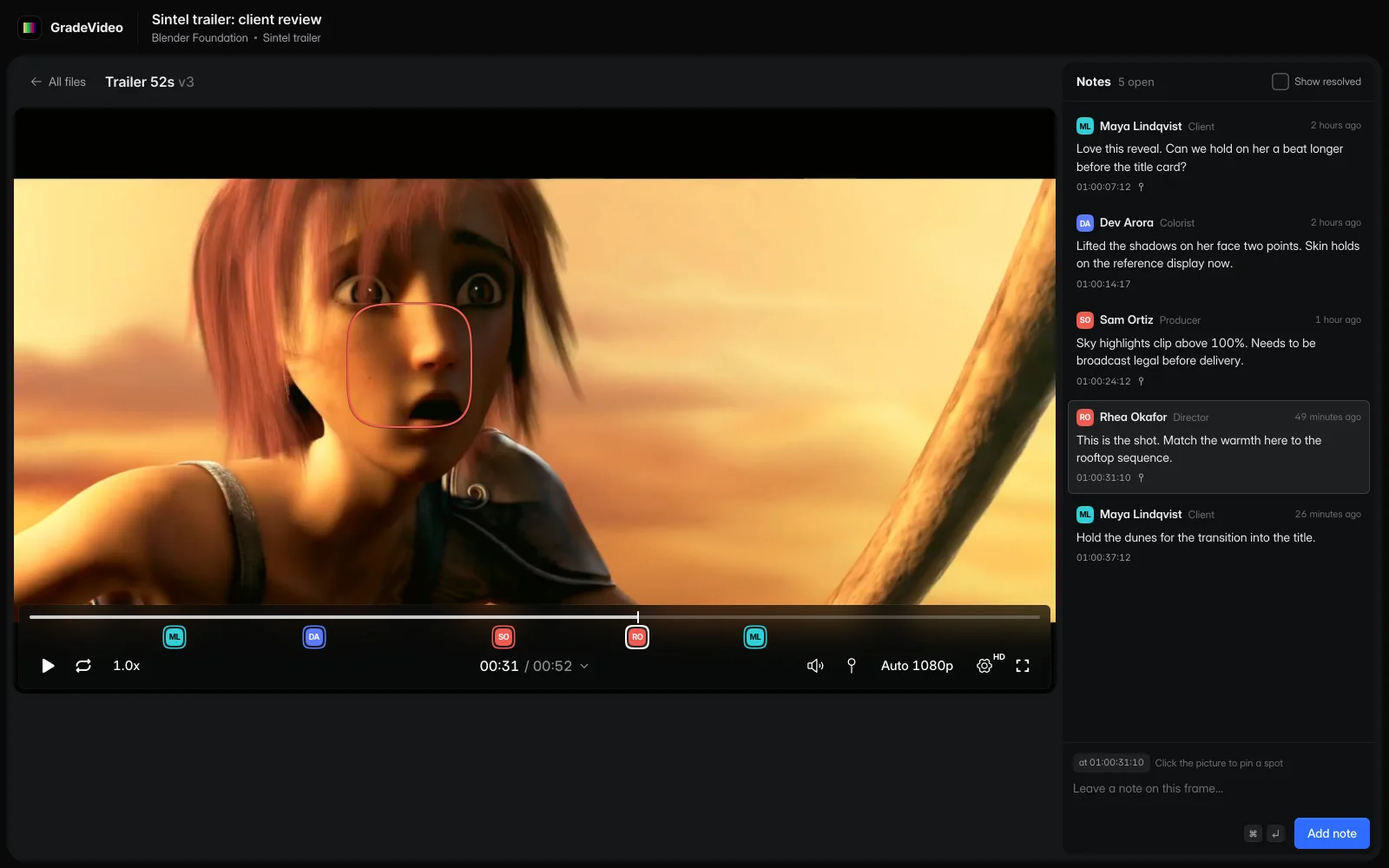Open Dev Arora's shadows note
This screenshot has height=868, width=1389.
(x=1219, y=253)
